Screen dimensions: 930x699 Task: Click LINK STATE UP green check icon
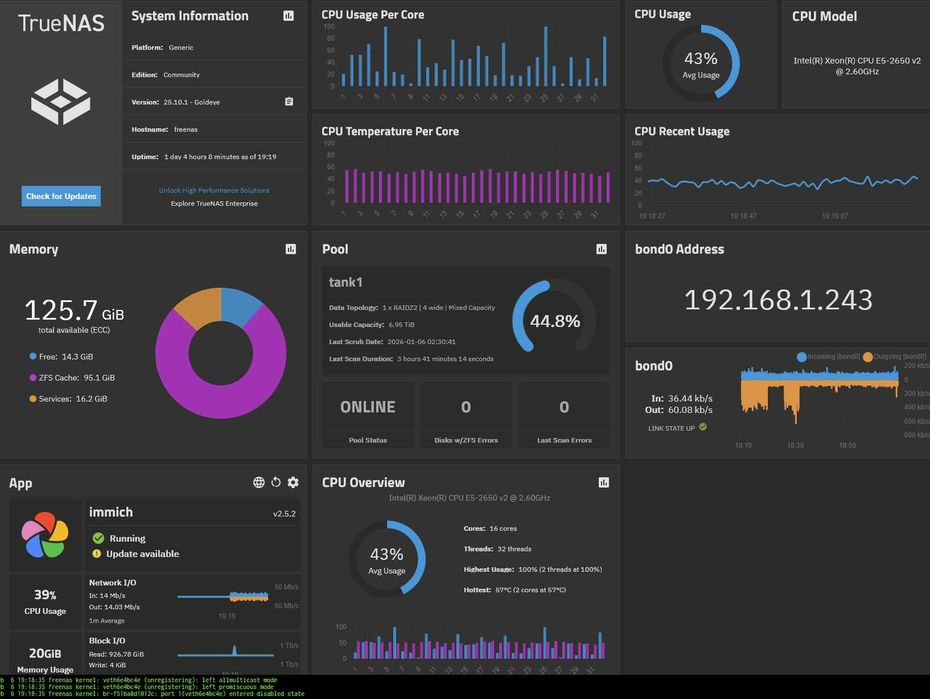tap(703, 427)
